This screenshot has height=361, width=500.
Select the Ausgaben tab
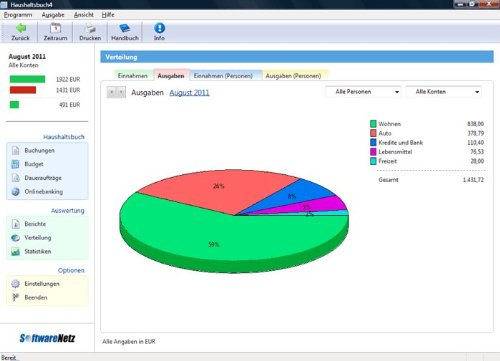[x=171, y=76]
